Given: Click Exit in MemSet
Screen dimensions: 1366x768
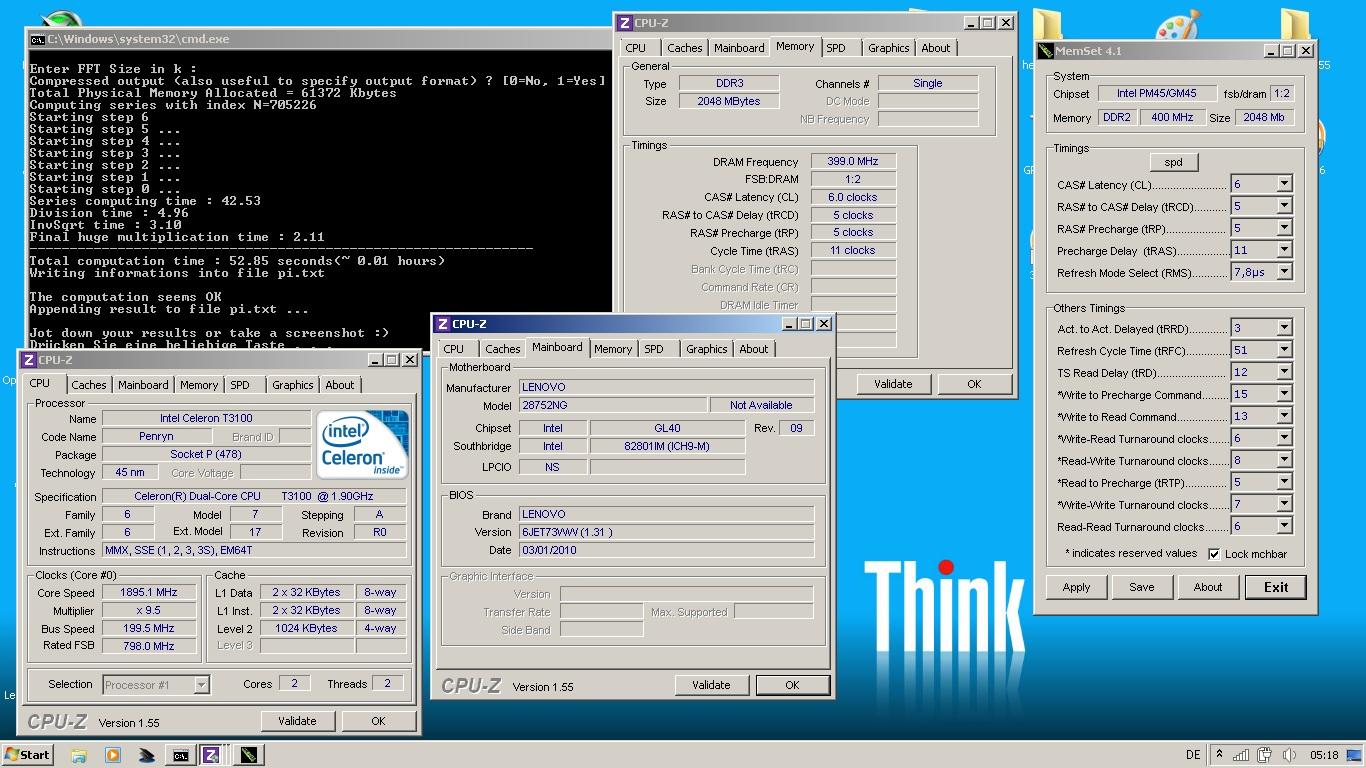Looking at the screenshot, I should (x=1276, y=587).
